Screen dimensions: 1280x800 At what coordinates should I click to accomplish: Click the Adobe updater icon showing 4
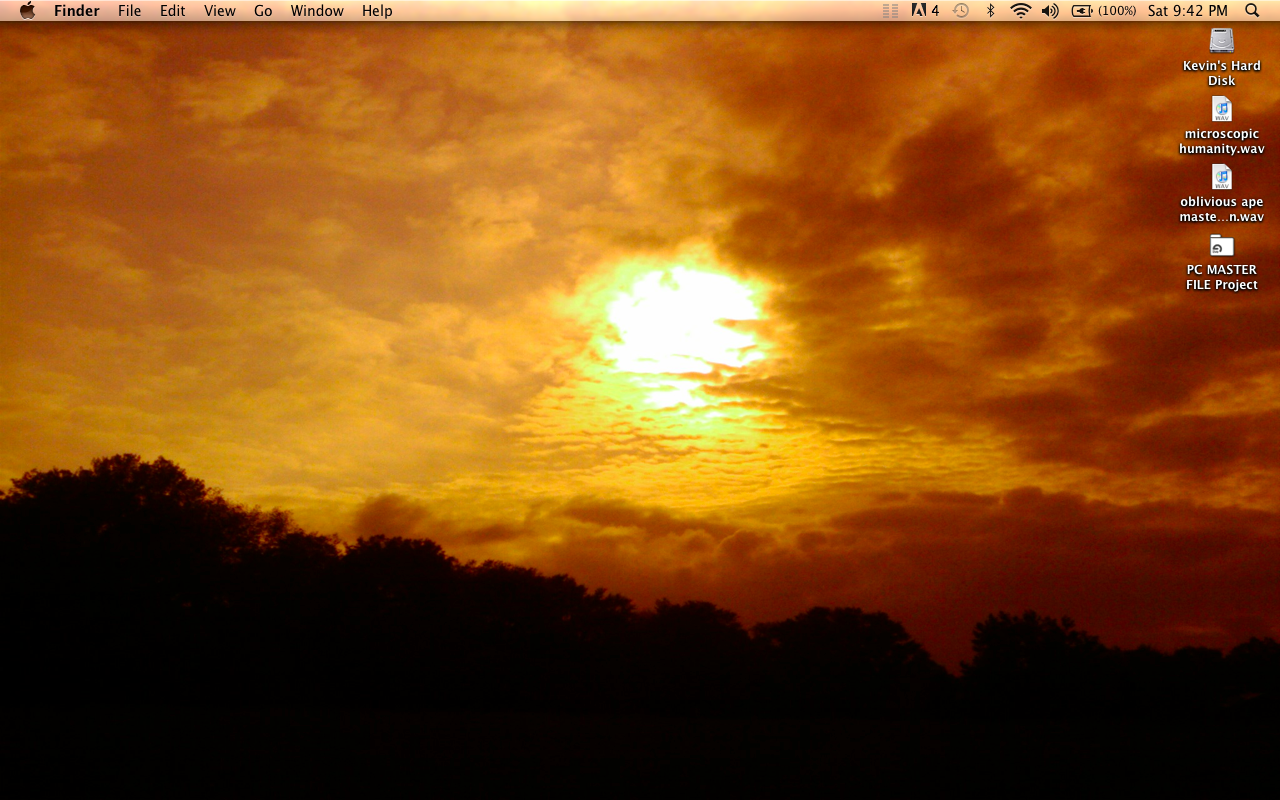(x=925, y=11)
